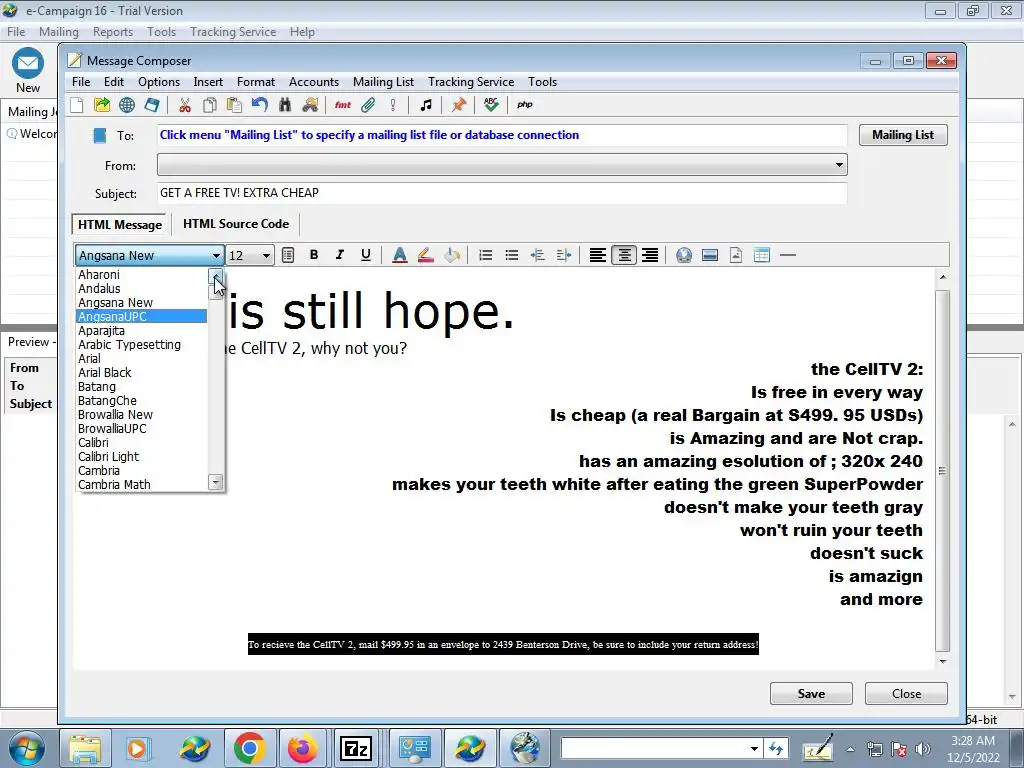The width and height of the screenshot is (1024, 768).
Task: Cut selection with the scissors icon
Action: click(x=185, y=105)
